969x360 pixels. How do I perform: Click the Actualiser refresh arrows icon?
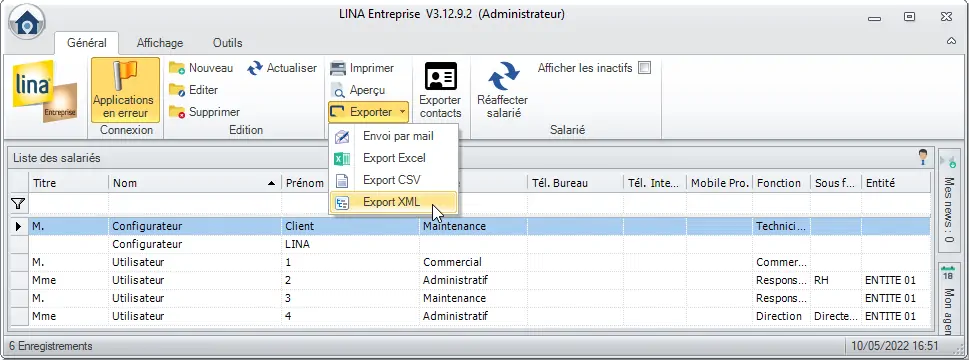coord(255,68)
